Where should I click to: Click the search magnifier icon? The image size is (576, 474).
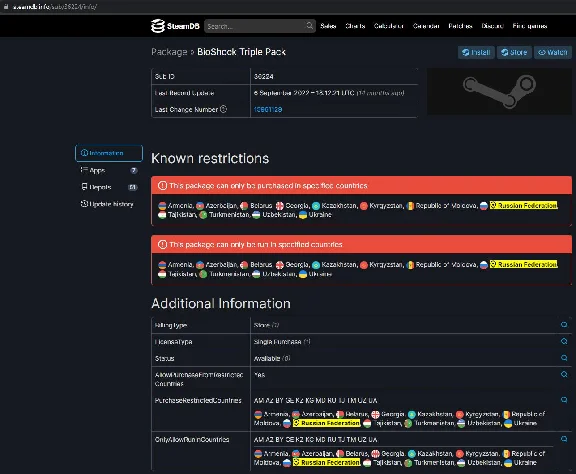[x=309, y=26]
